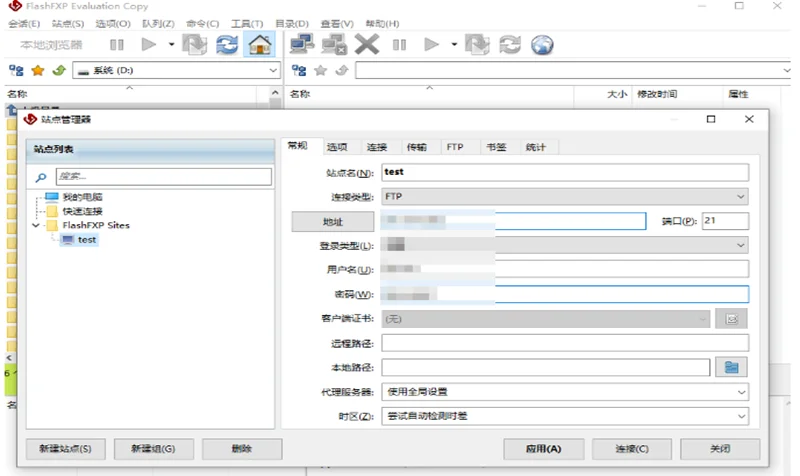Open the 站点(S) menu
The image size is (800, 476).
click(x=68, y=23)
